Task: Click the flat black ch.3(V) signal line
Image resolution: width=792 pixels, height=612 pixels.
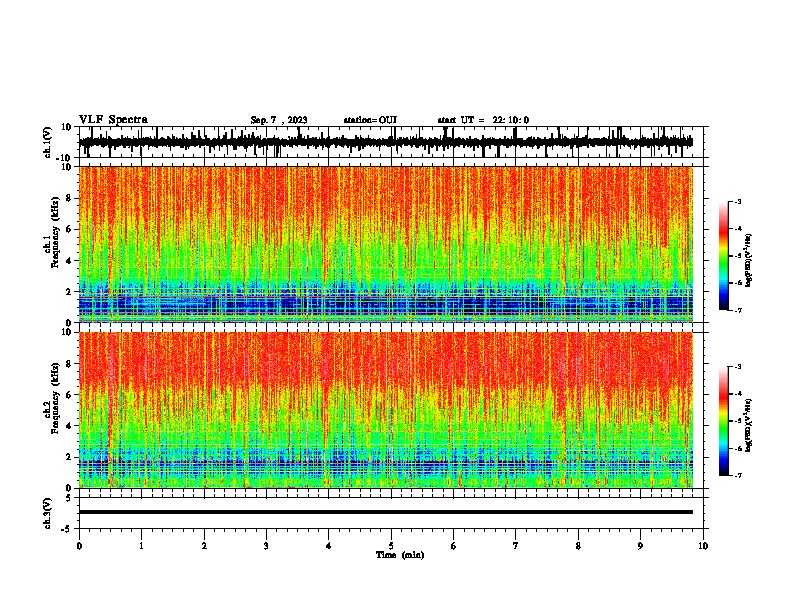Action: (x=385, y=512)
